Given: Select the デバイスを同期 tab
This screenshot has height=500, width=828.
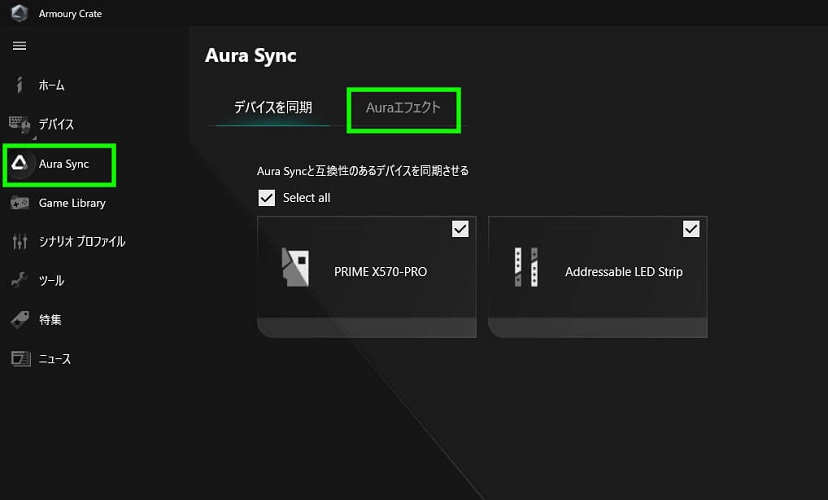Looking at the screenshot, I should [x=273, y=108].
